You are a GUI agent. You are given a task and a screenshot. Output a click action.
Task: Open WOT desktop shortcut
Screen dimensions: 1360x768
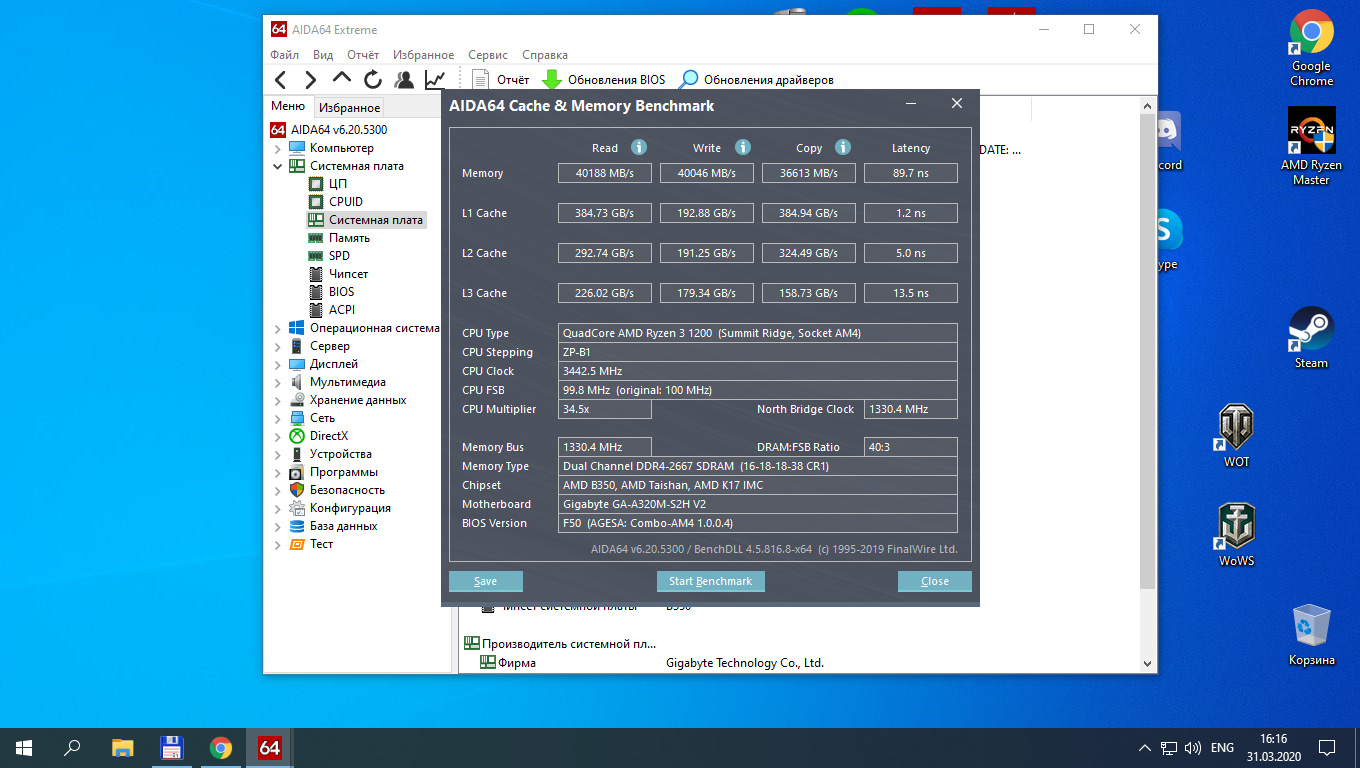pos(1237,436)
